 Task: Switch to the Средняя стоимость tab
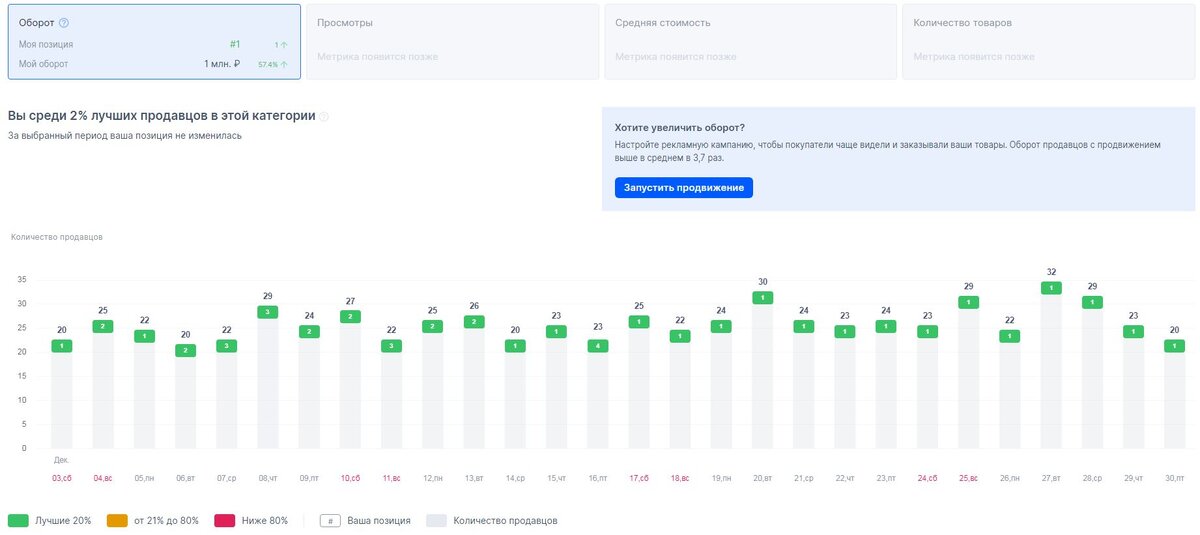(x=750, y=42)
